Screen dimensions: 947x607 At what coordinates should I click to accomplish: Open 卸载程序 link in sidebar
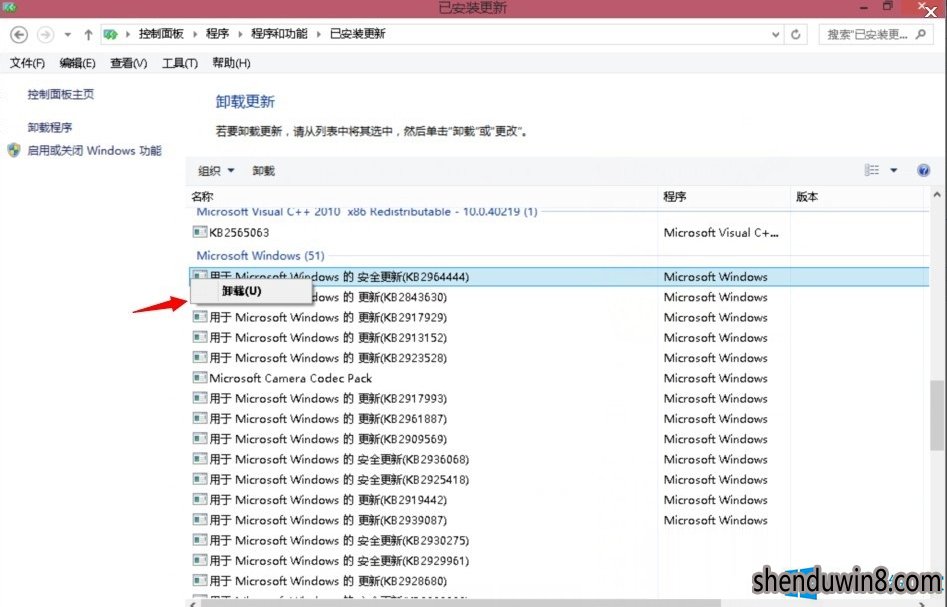click(x=50, y=127)
